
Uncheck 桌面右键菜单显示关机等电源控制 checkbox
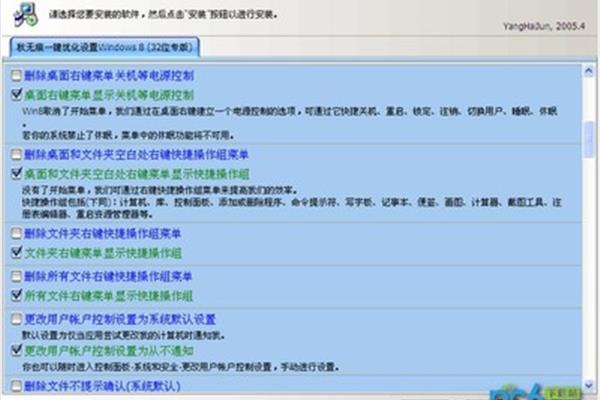click(x=16, y=95)
